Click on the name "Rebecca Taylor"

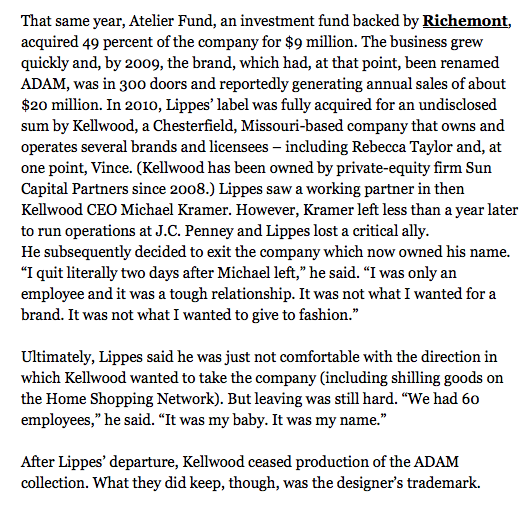pos(402,147)
